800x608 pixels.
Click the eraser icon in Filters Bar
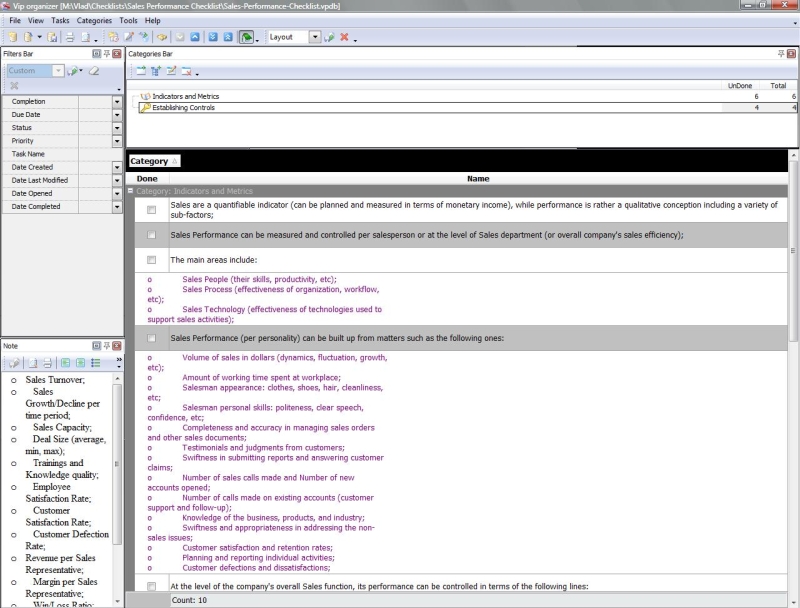tap(94, 71)
